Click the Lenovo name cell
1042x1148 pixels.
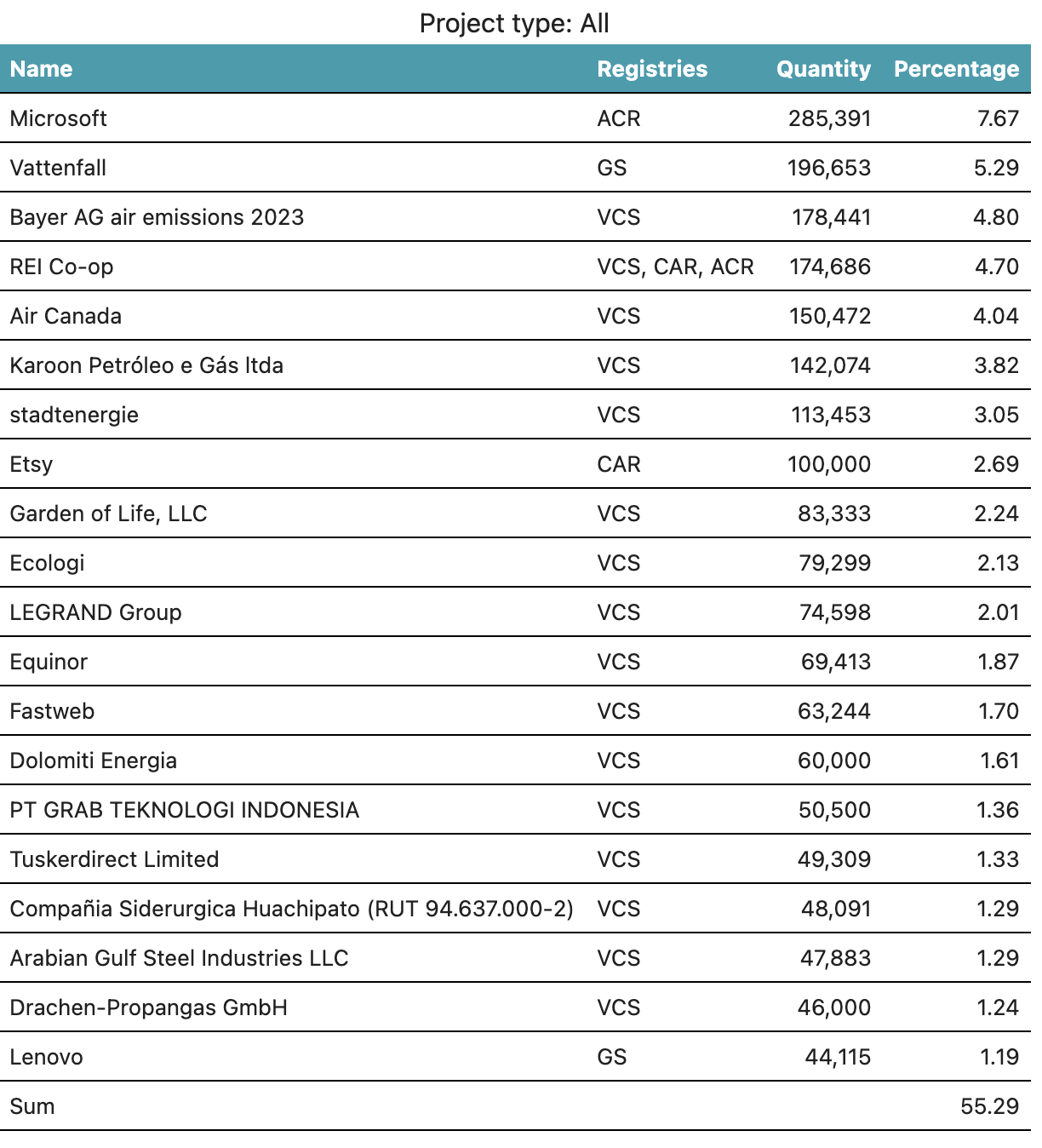pos(47,1057)
